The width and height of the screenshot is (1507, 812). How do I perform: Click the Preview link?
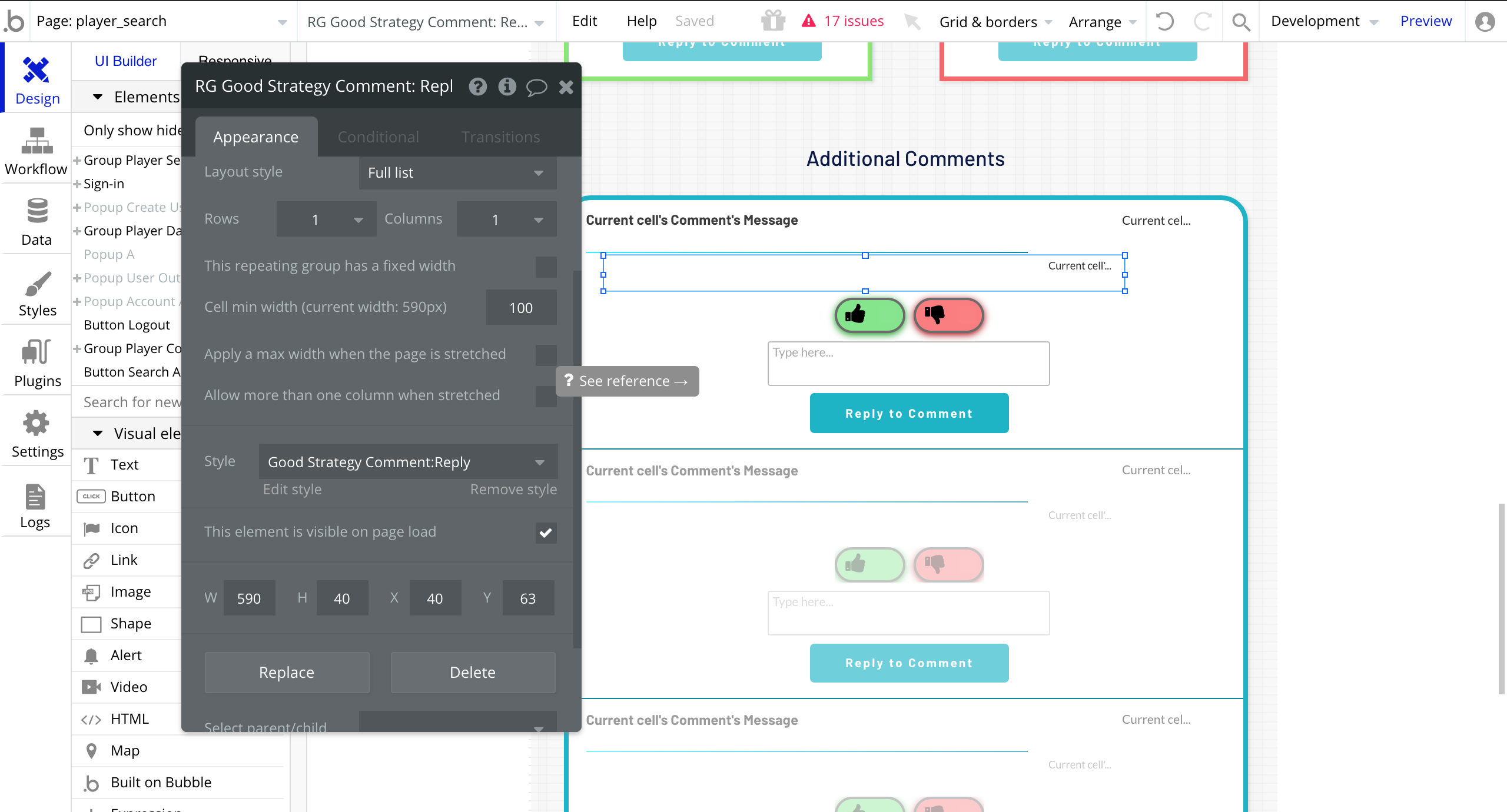pyautogui.click(x=1425, y=21)
